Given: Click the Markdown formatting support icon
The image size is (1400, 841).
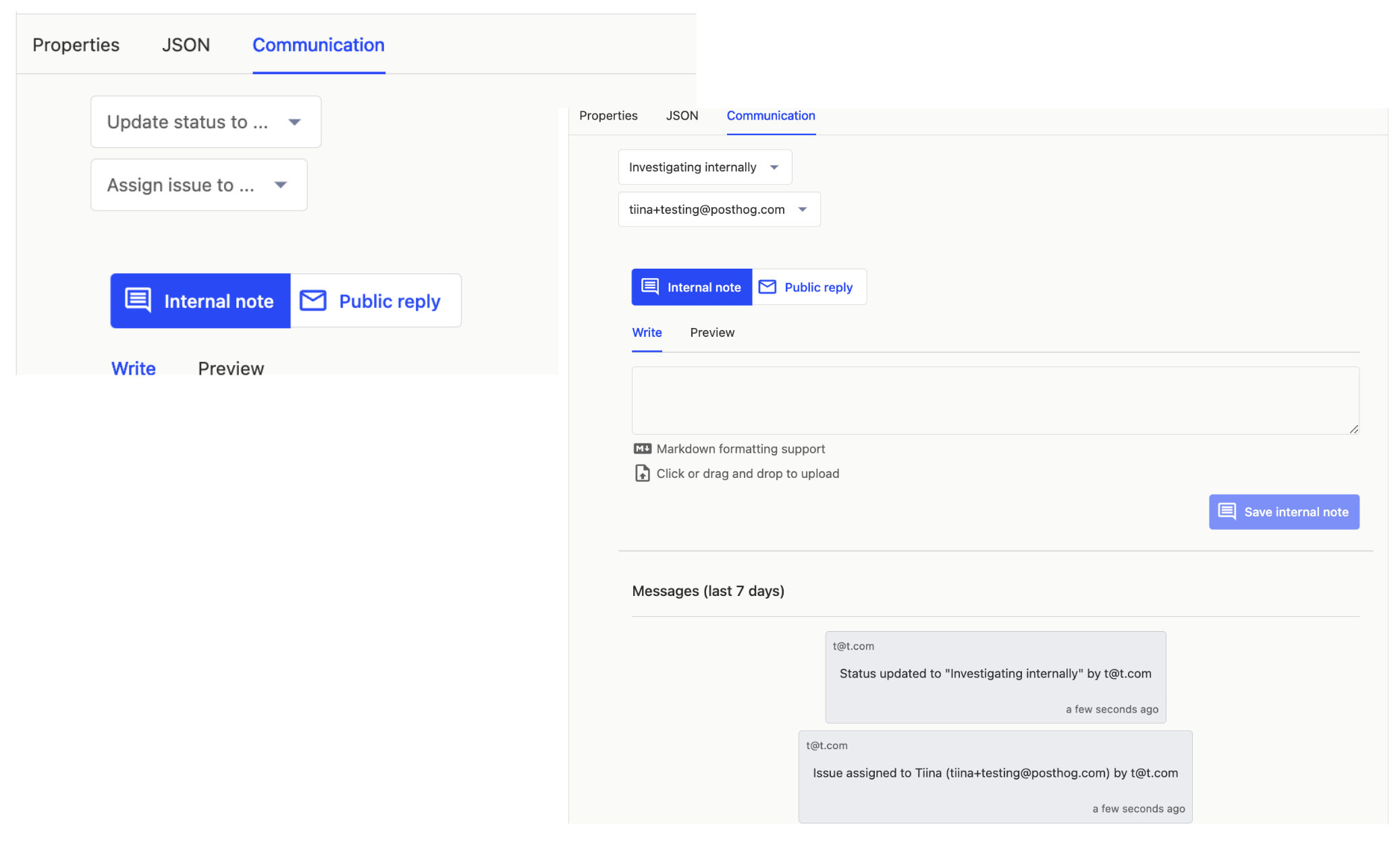Looking at the screenshot, I should (642, 449).
